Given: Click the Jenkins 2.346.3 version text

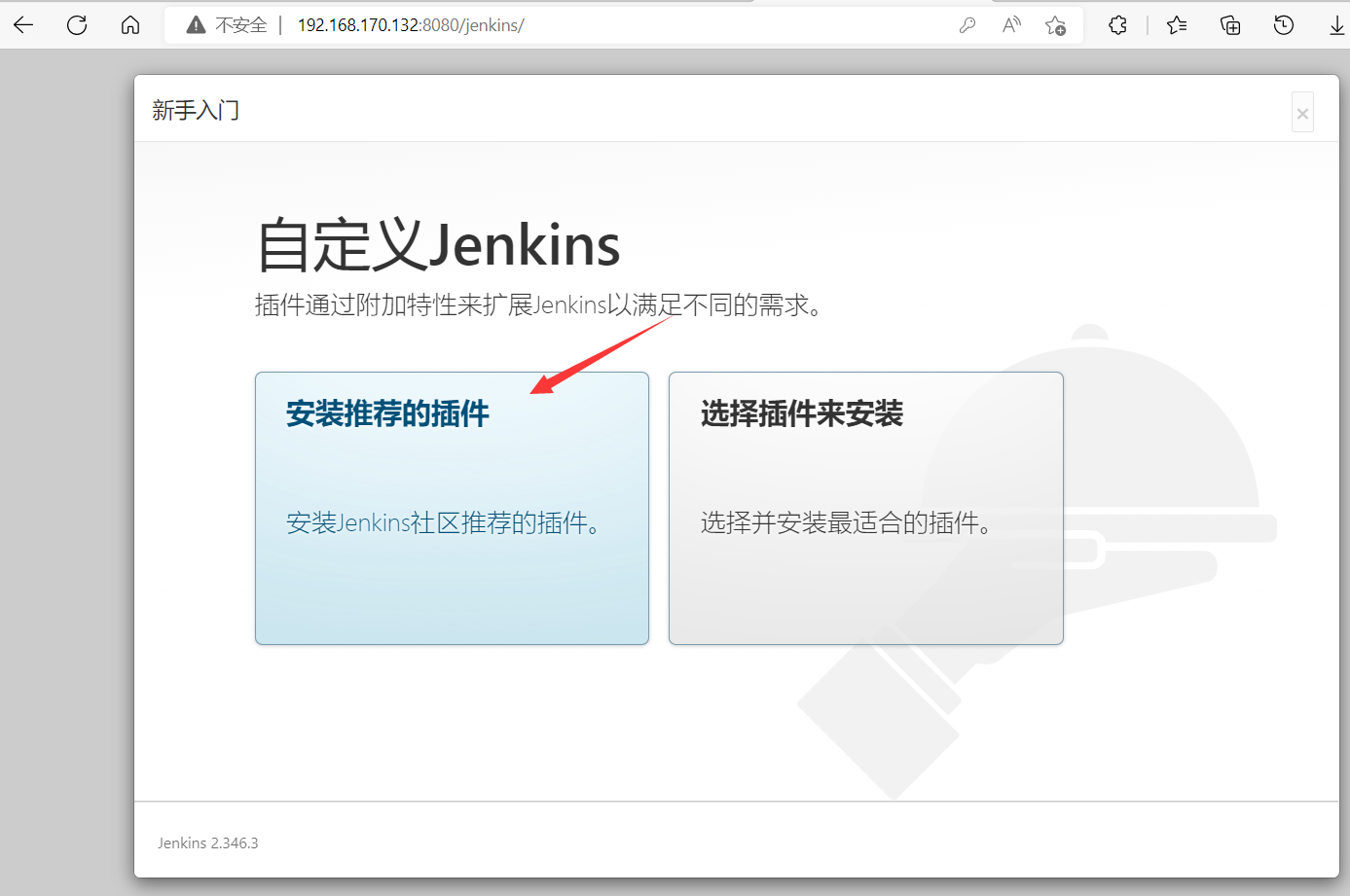Looking at the screenshot, I should click(208, 842).
